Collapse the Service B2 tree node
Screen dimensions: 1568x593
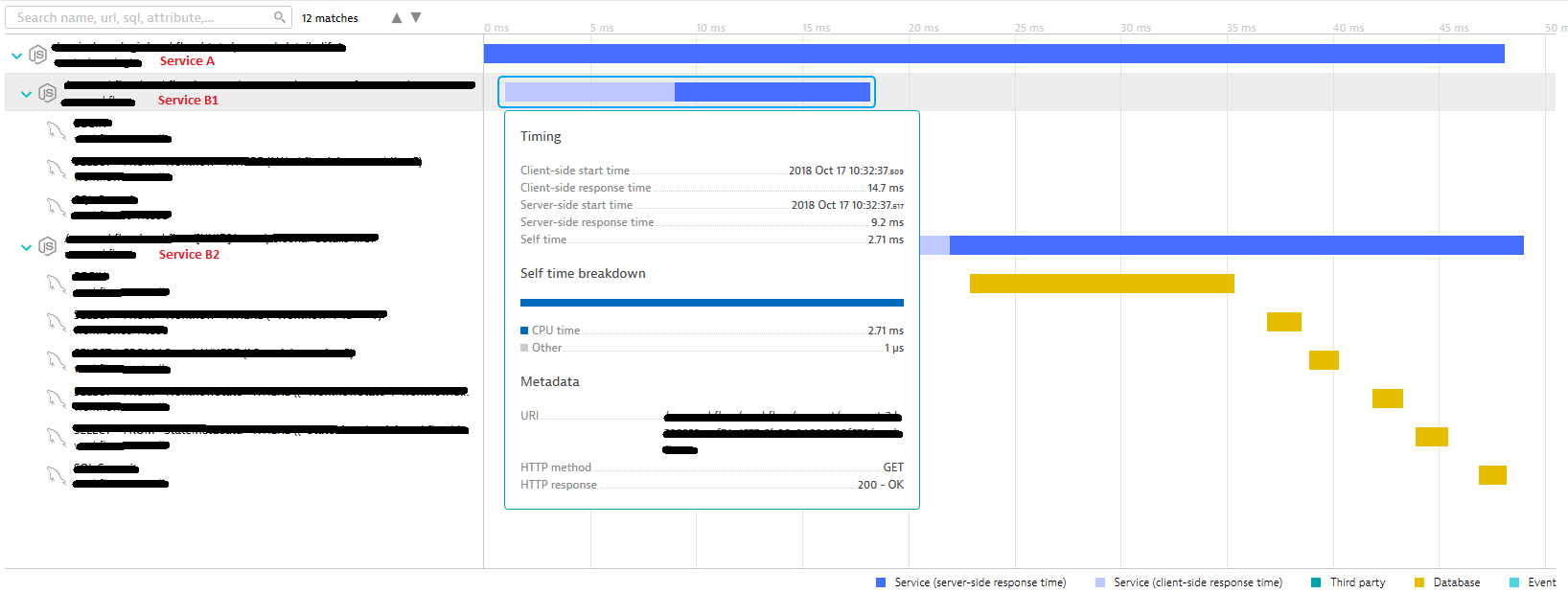(x=27, y=247)
